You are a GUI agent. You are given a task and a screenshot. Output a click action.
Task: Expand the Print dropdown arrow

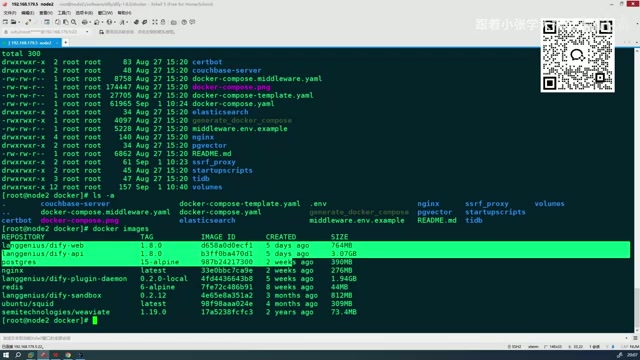[90, 22]
